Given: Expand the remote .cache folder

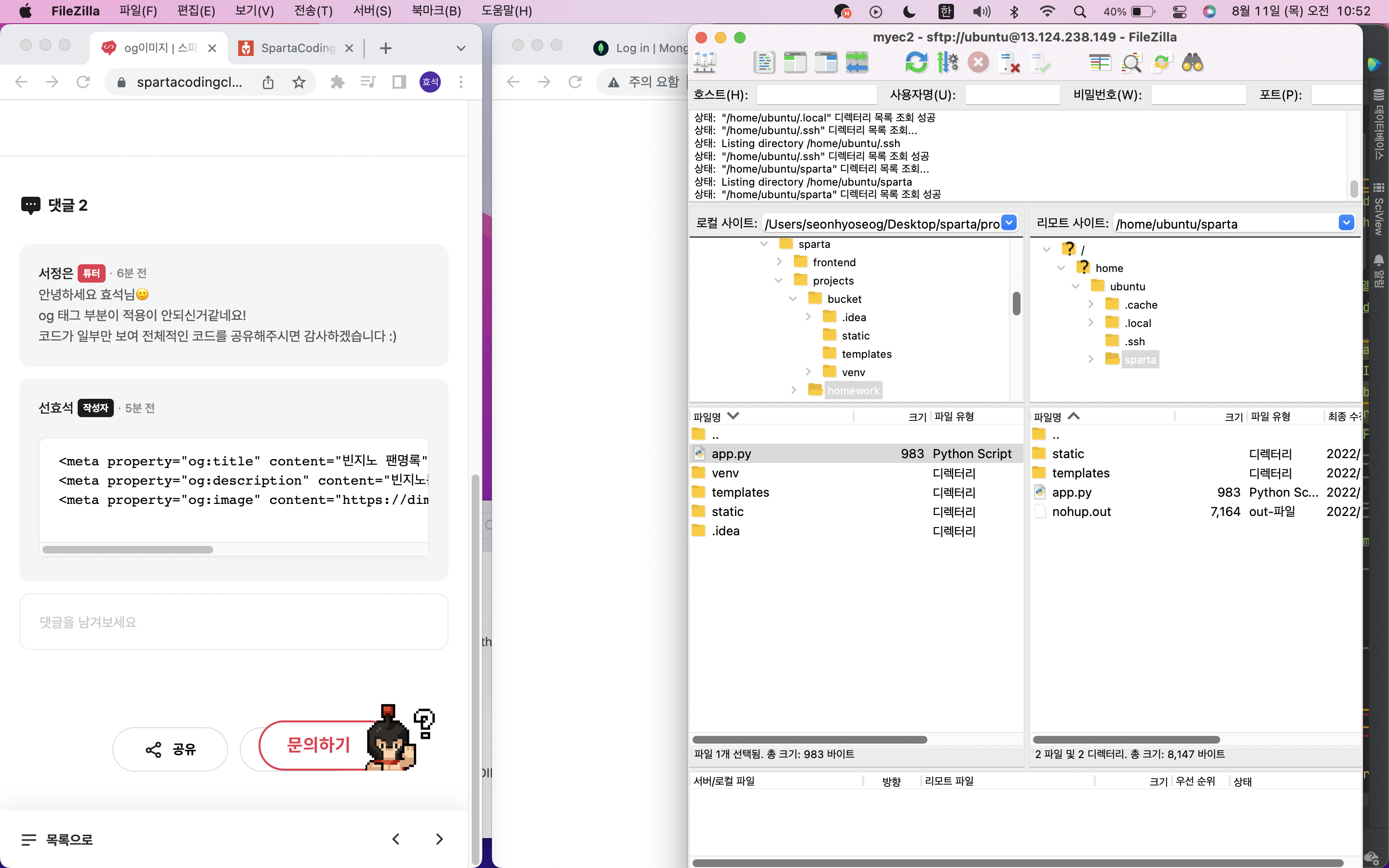Looking at the screenshot, I should (x=1090, y=305).
